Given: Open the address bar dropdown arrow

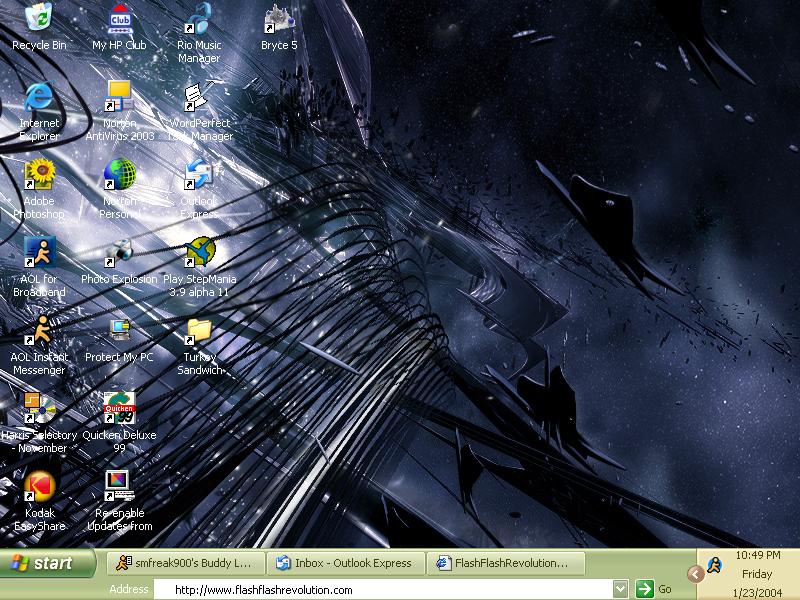Looking at the screenshot, I should pos(620,589).
